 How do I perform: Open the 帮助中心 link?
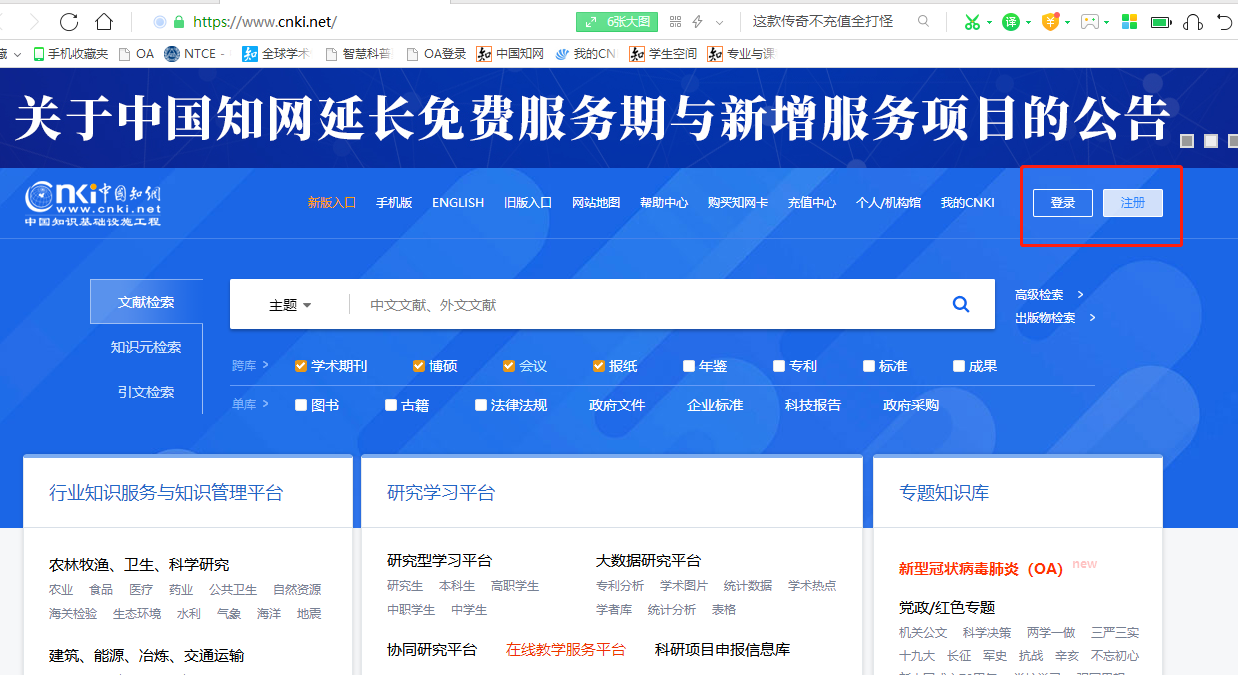point(664,203)
